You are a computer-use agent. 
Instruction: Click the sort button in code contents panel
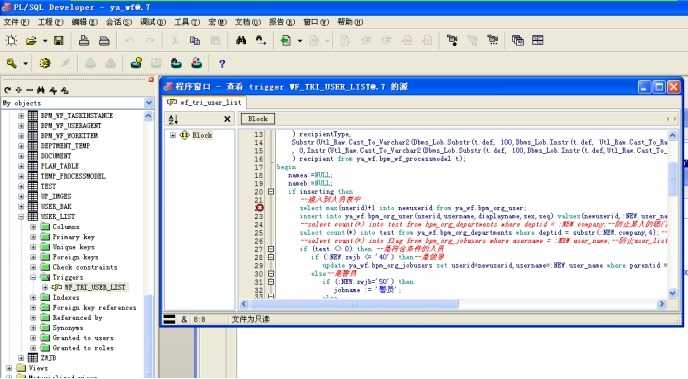[x=173, y=119]
